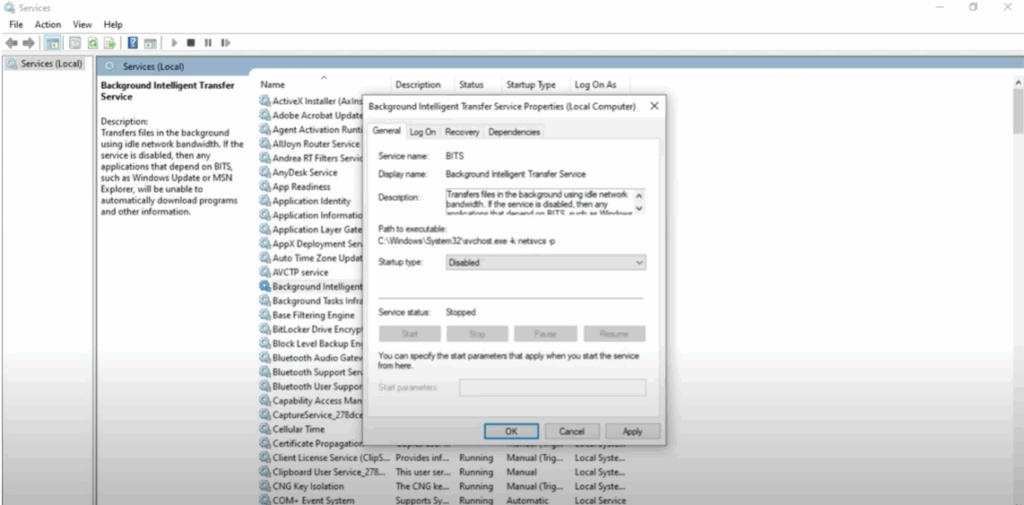Open the Action menu

48,24
